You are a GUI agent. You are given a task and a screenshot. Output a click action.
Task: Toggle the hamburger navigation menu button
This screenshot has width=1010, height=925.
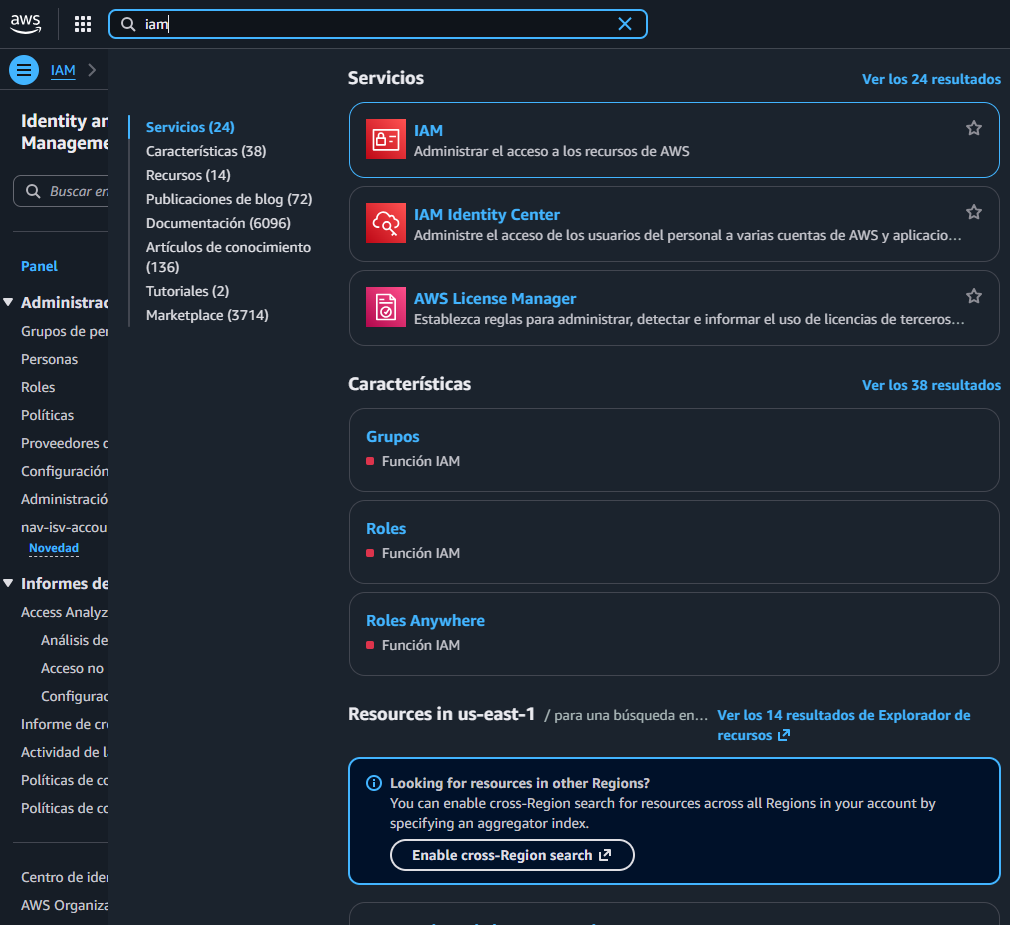24,70
